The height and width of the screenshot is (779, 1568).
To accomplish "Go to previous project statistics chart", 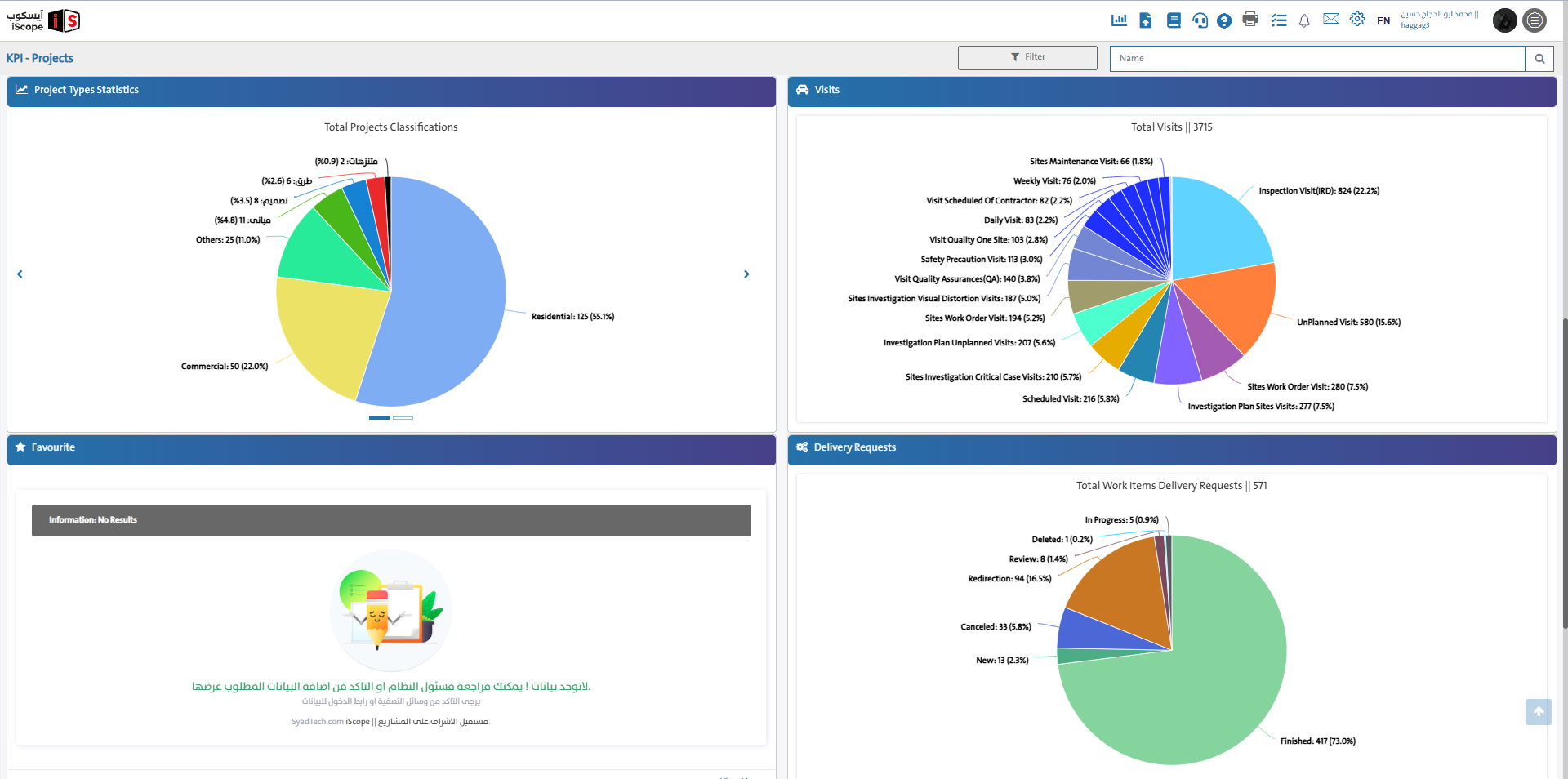I will [20, 274].
